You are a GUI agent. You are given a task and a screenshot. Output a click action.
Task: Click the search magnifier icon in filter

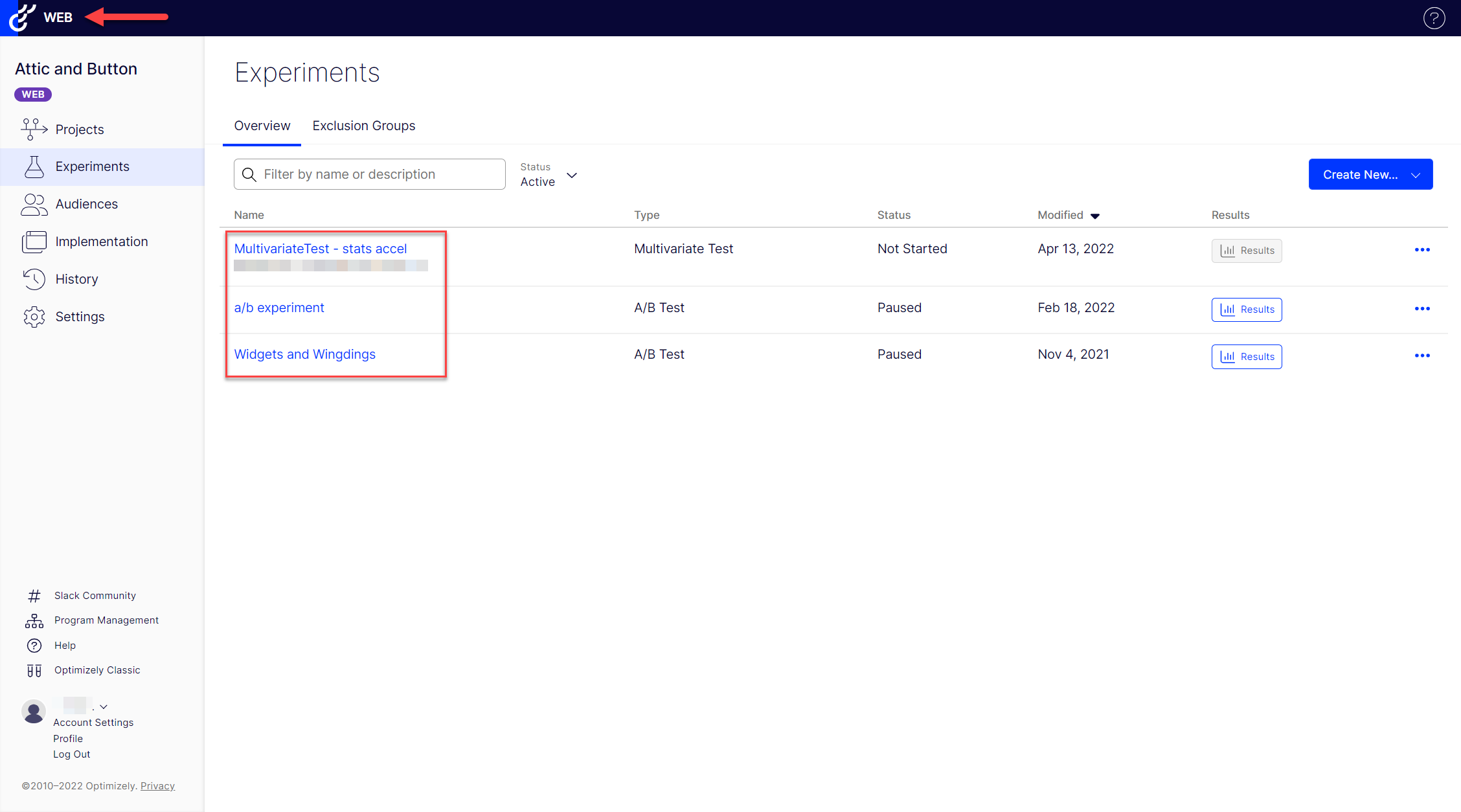[x=249, y=174]
